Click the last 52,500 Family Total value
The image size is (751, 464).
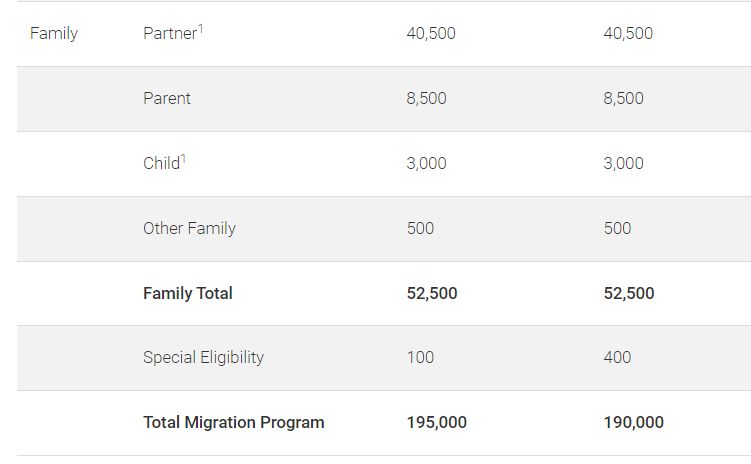click(628, 294)
